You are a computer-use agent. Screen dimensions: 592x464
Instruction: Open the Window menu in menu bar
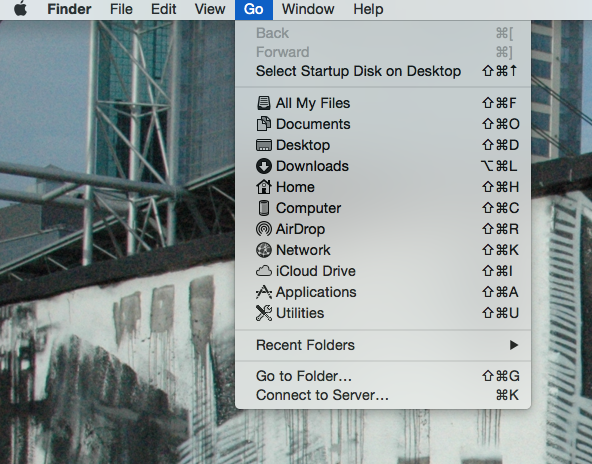coord(308,9)
